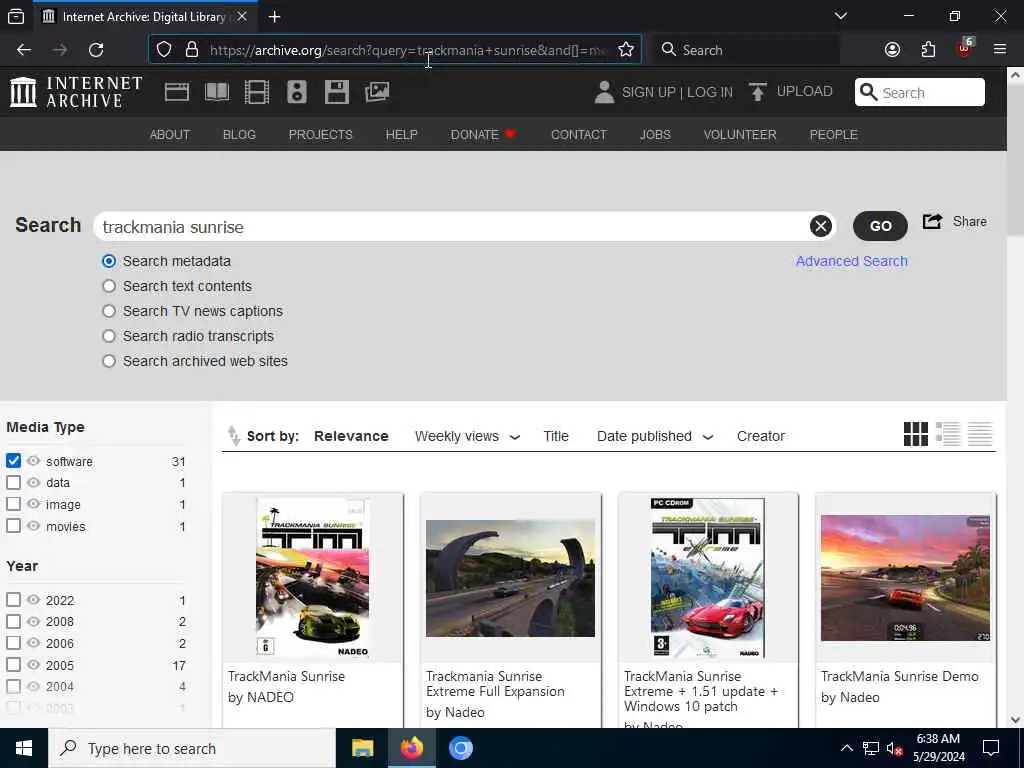Open the Video film strip icon

(x=257, y=92)
